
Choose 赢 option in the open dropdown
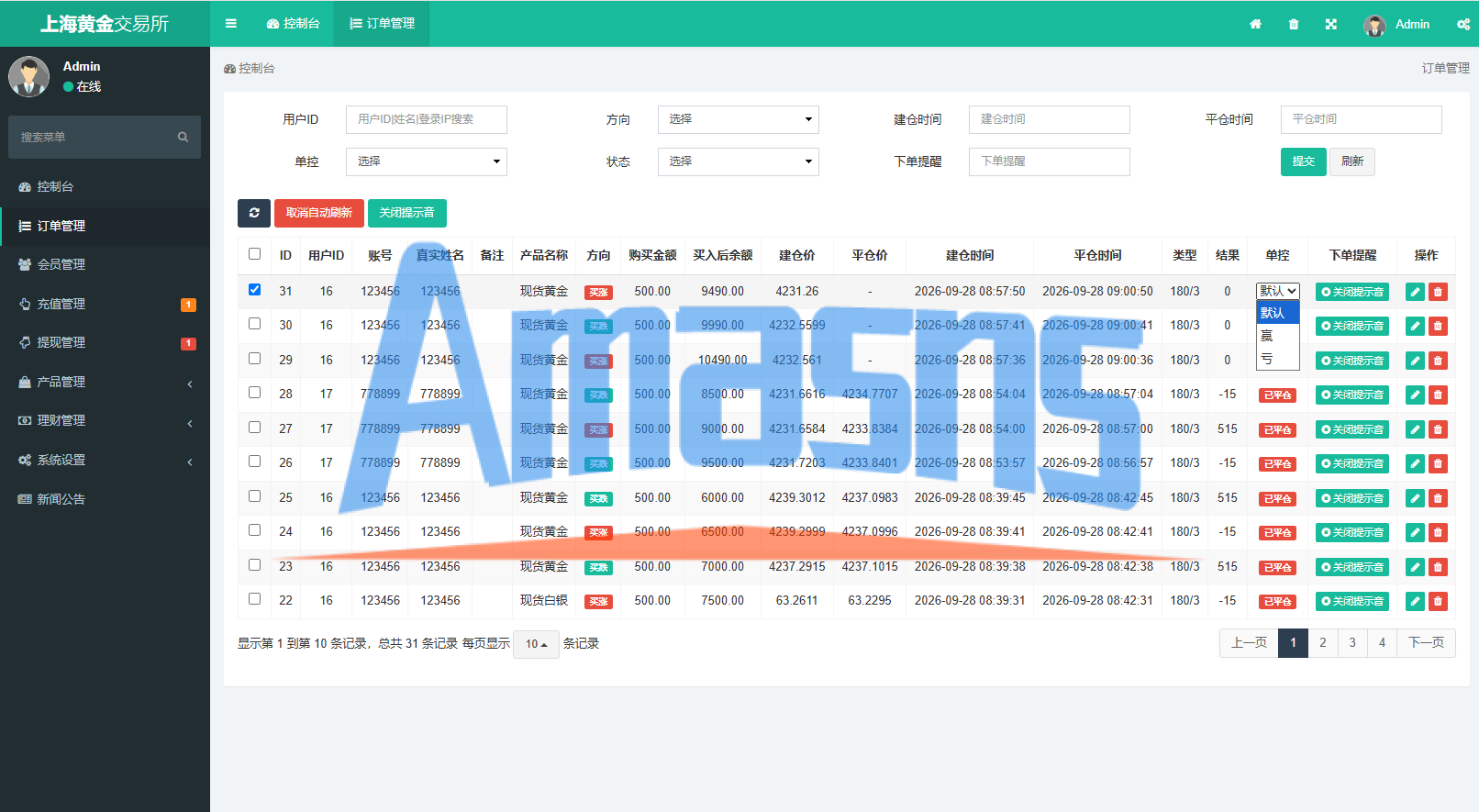(x=1277, y=336)
